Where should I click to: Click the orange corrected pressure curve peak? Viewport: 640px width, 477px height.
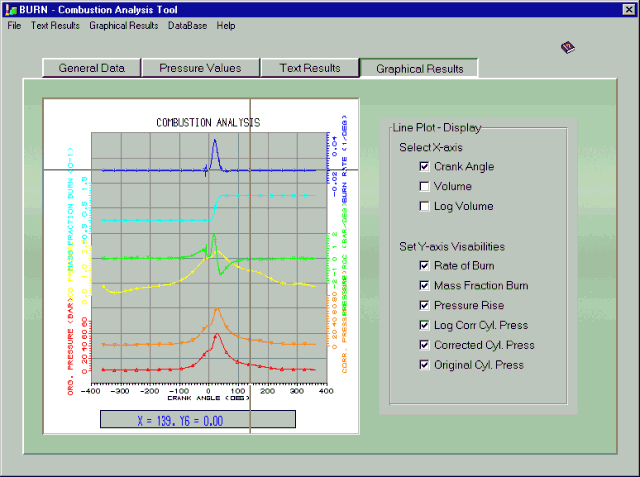point(217,310)
